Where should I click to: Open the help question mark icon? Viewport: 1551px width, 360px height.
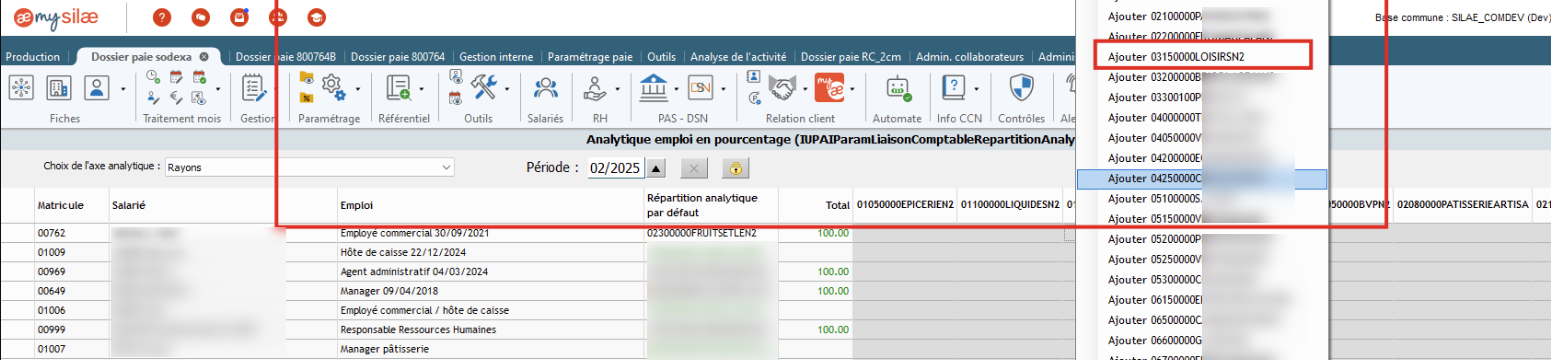click(163, 17)
